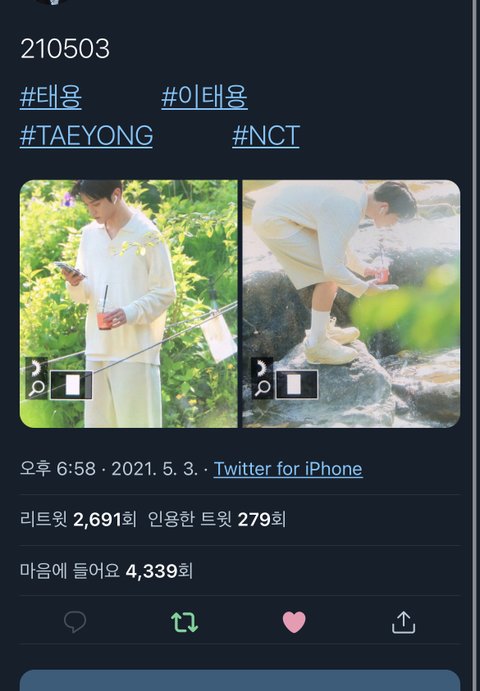Open the #태용 hashtag

coord(51,97)
